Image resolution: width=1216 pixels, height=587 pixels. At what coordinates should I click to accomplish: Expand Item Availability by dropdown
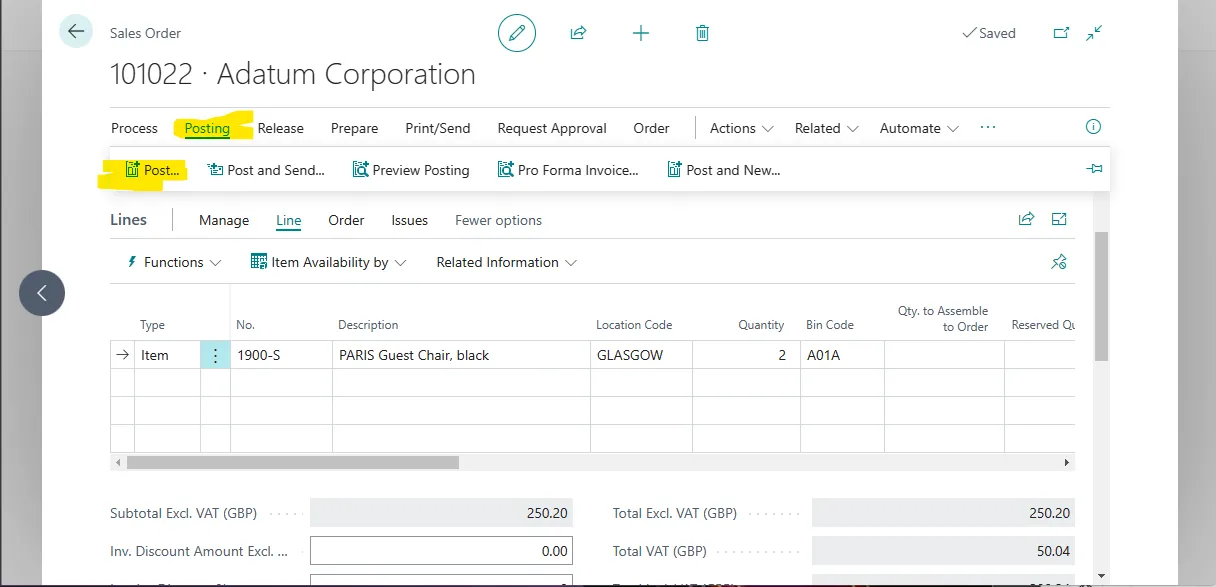point(329,262)
